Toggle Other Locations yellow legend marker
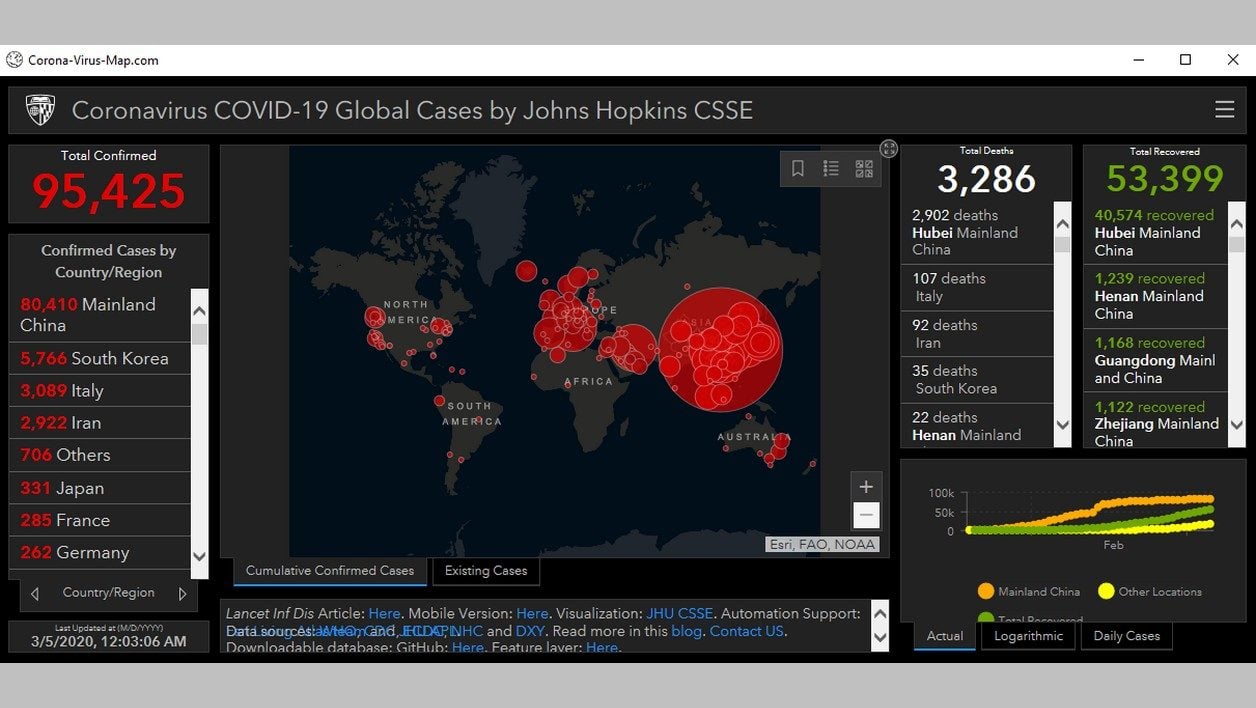This screenshot has height=708, width=1256. (1106, 592)
